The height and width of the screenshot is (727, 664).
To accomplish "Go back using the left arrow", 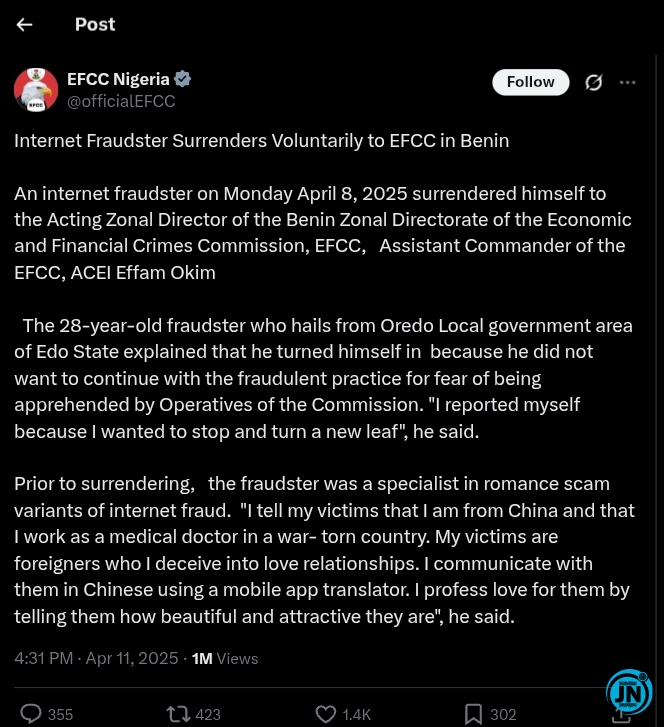I will pos(24,25).
